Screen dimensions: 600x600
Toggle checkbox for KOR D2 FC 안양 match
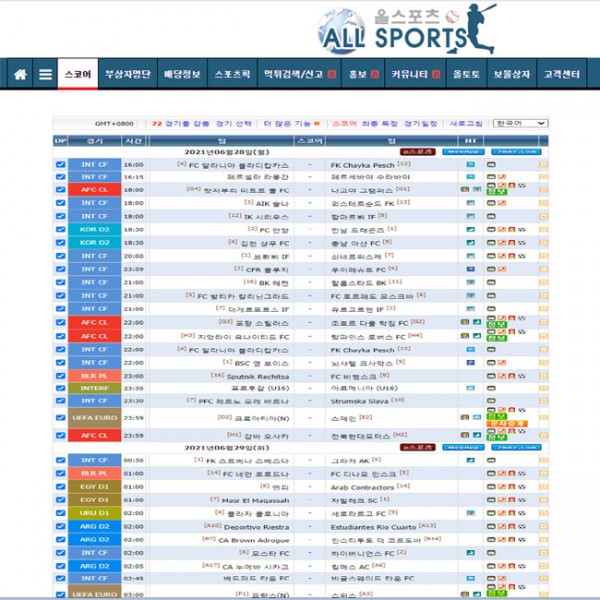[x=60, y=229]
